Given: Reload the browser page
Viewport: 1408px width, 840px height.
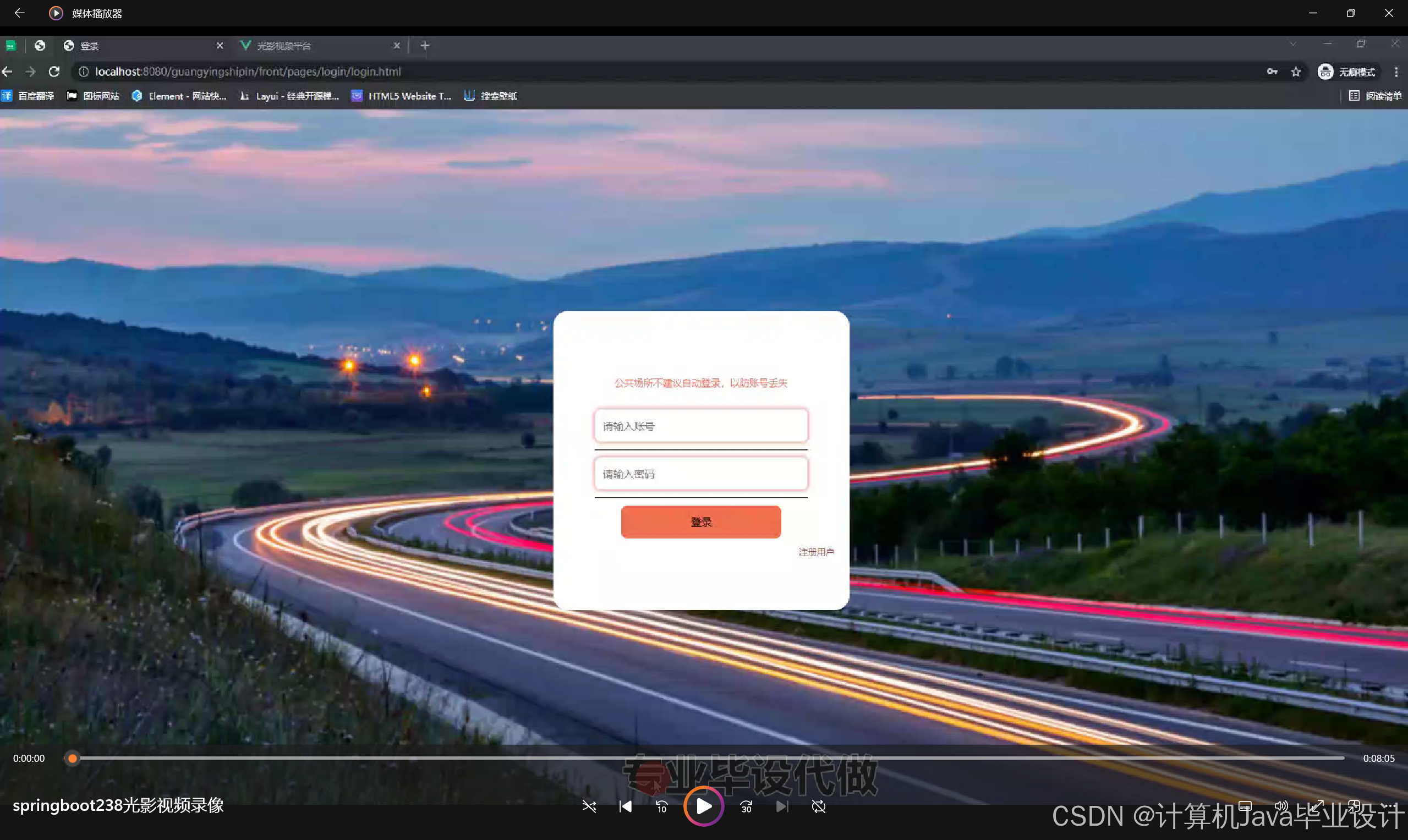Looking at the screenshot, I should coord(54,72).
